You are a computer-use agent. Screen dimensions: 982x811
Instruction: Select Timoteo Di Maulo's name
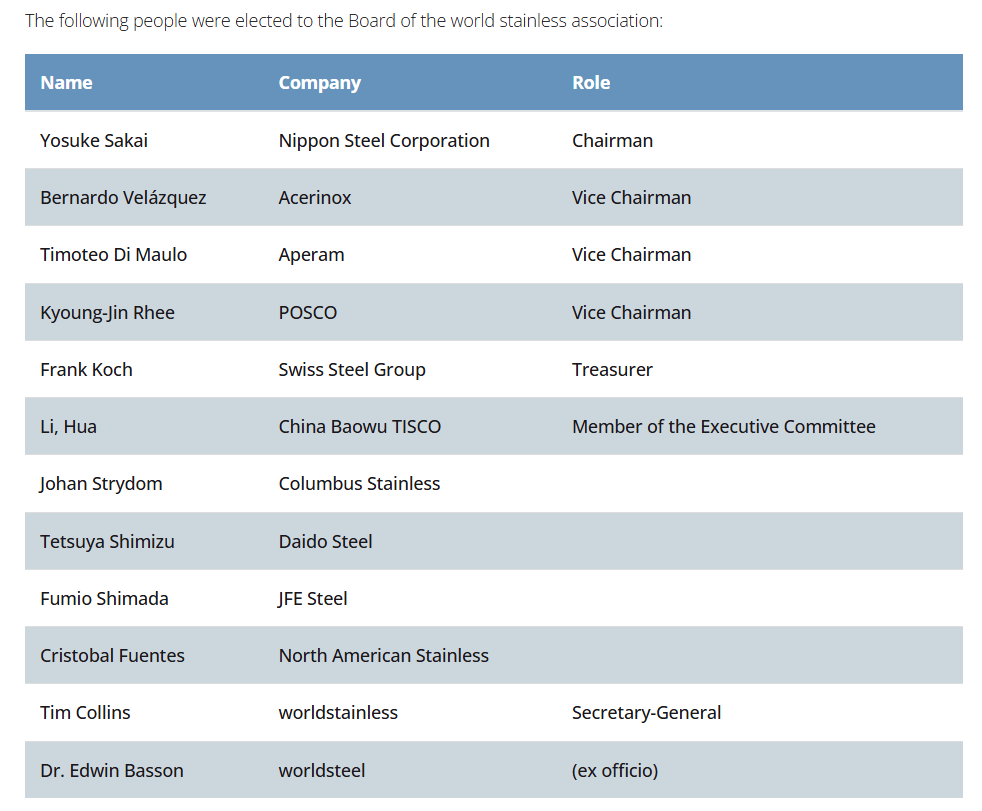[113, 255]
